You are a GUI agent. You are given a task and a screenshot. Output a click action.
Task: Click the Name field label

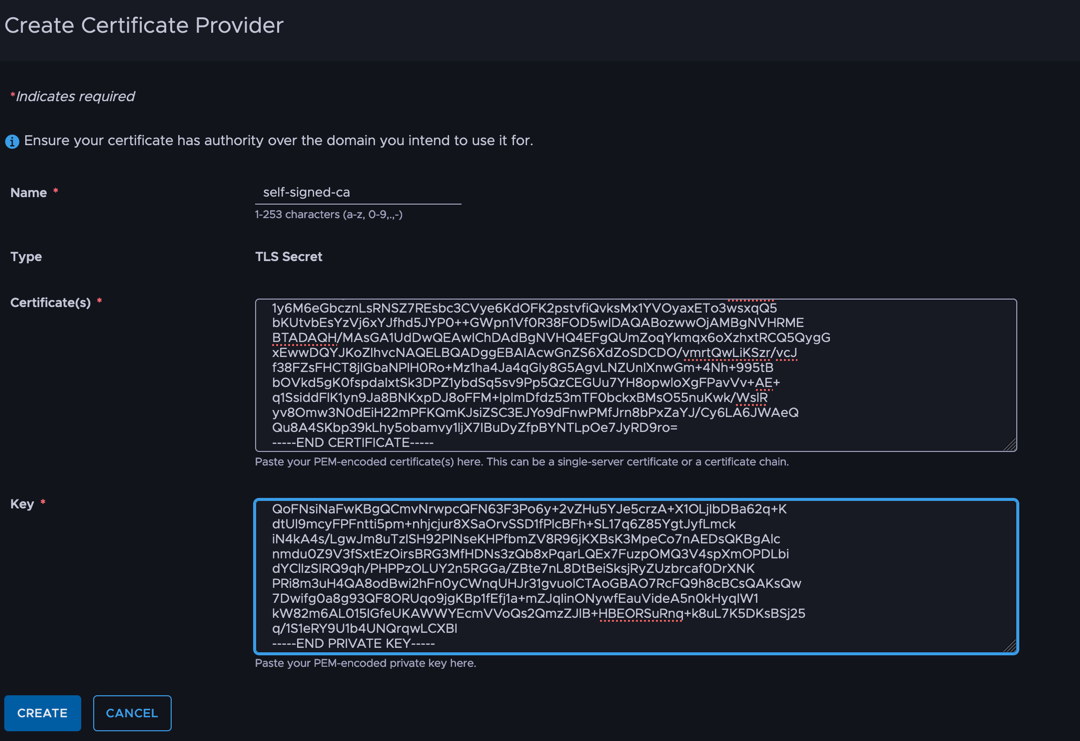click(29, 193)
